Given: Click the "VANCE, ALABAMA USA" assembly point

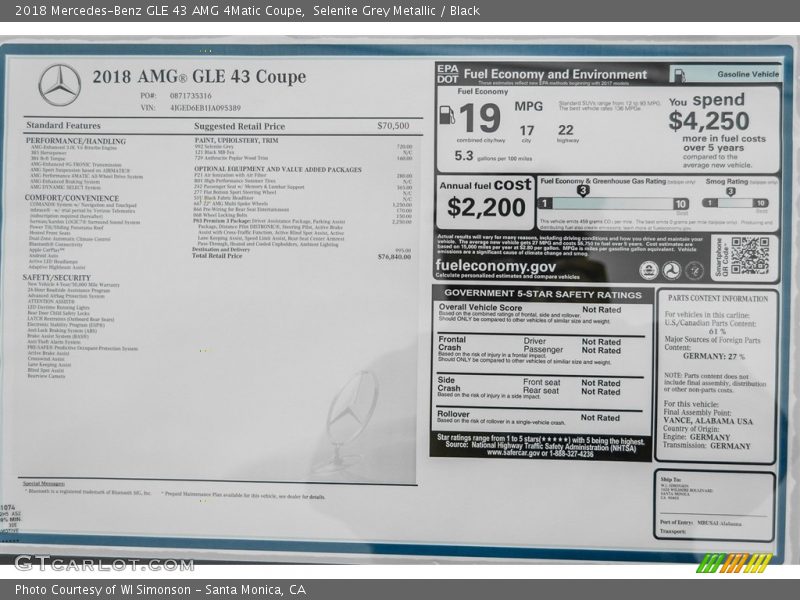Looking at the screenshot, I should [708, 421].
